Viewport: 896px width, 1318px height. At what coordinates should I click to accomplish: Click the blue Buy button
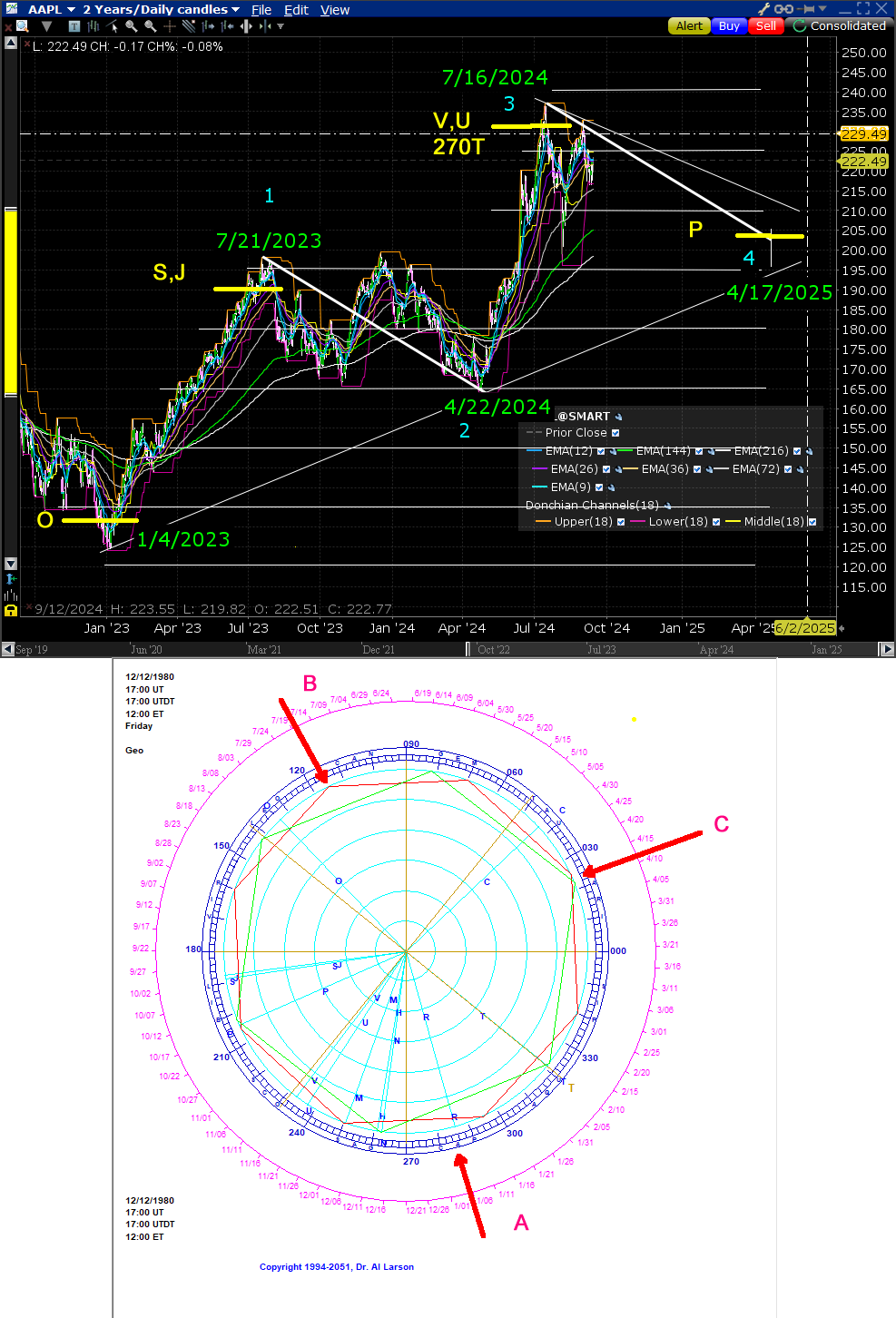tap(729, 25)
